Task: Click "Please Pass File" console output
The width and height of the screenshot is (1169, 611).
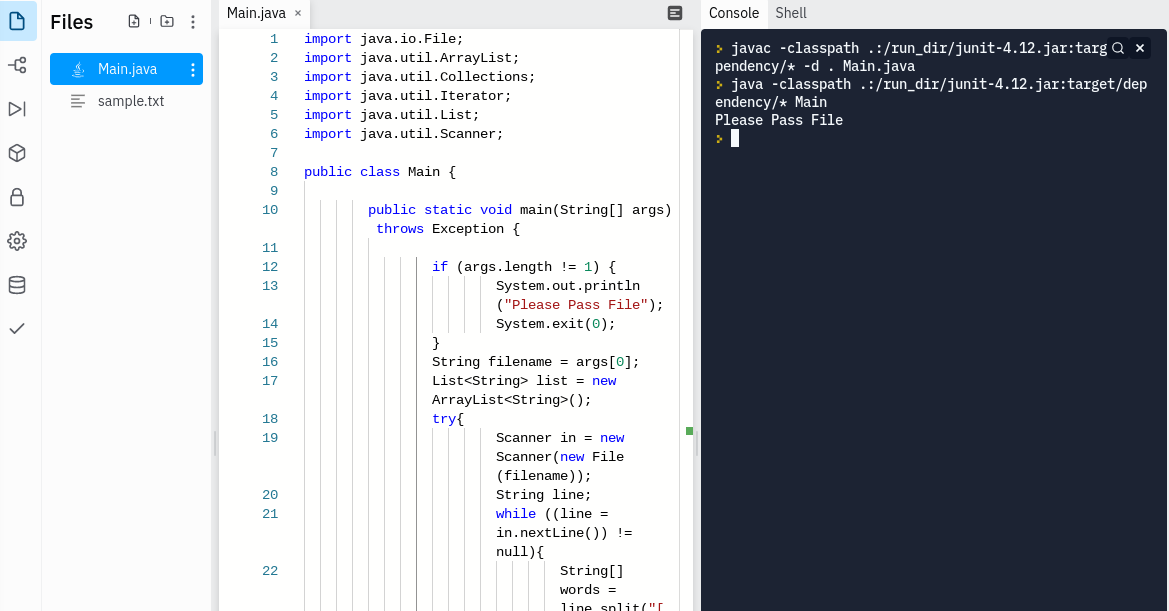Action: tap(779, 120)
